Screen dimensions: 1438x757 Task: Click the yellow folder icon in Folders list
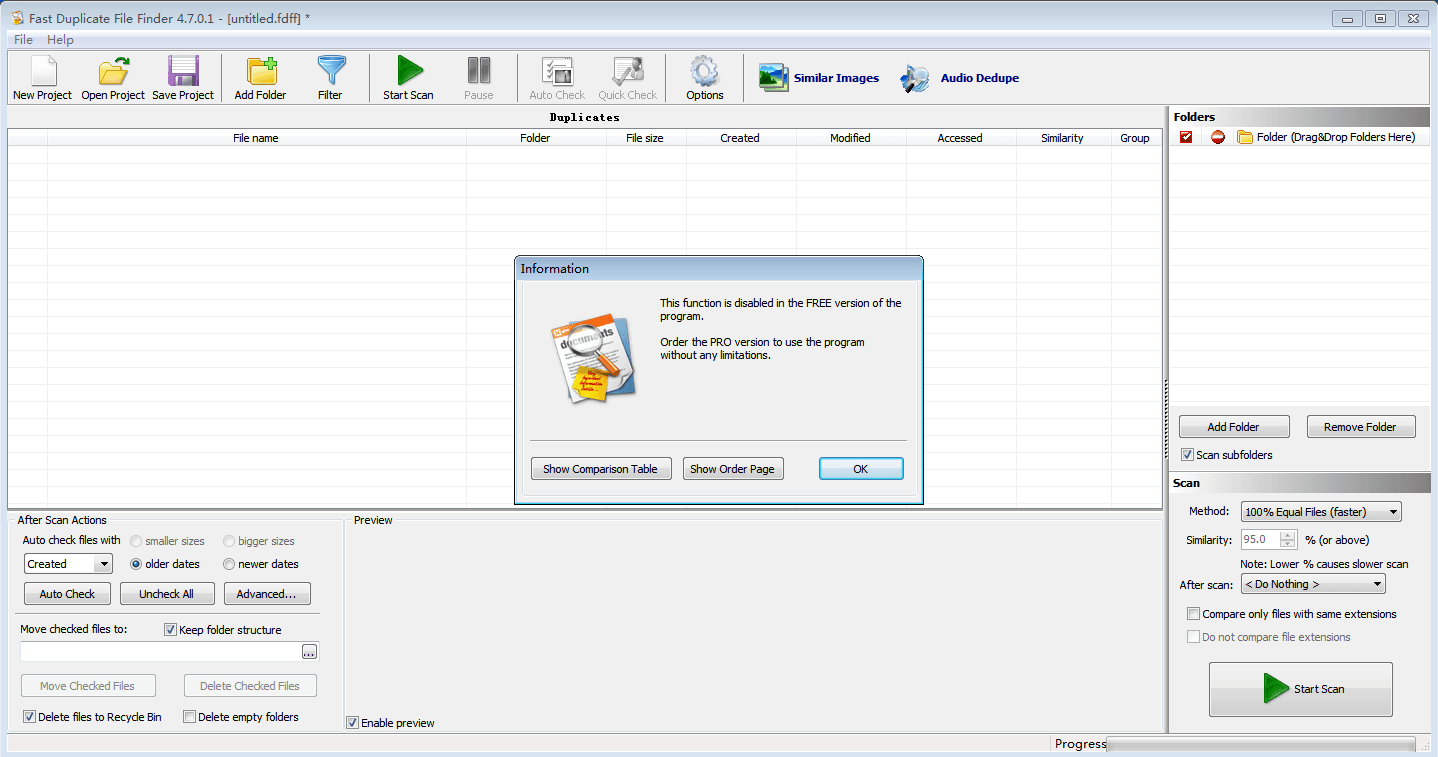pyautogui.click(x=1245, y=137)
